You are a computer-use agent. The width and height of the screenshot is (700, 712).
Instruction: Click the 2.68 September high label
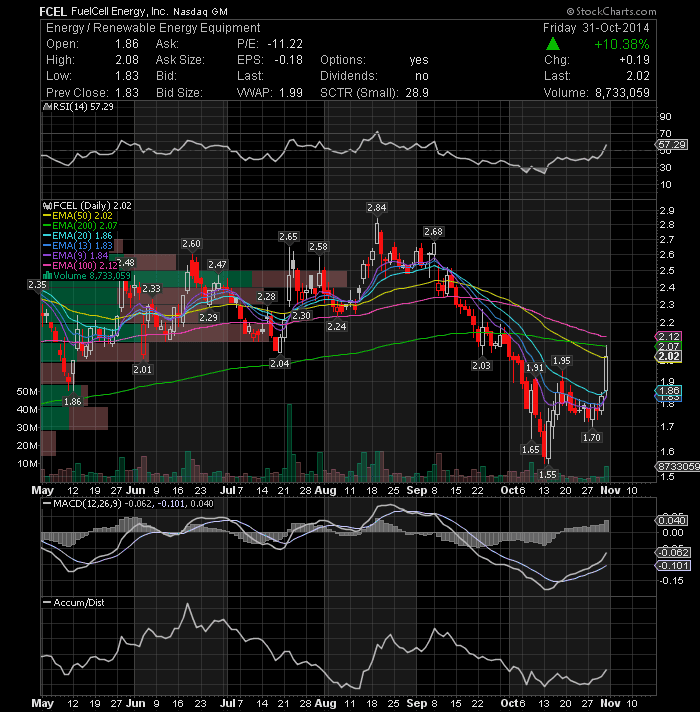(433, 232)
